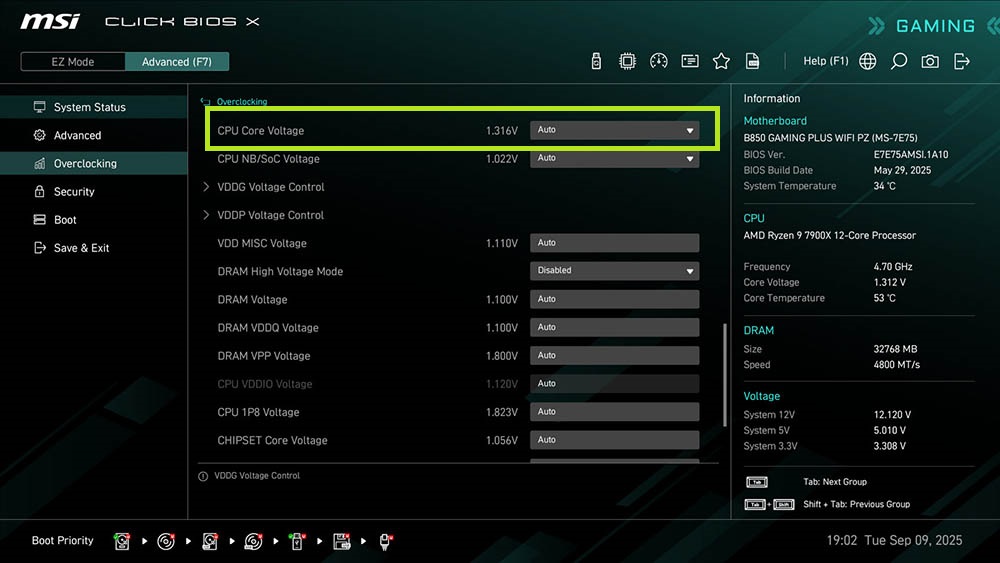Open the Advanced sidebar section
This screenshot has width=1000, height=563.
click(94, 135)
